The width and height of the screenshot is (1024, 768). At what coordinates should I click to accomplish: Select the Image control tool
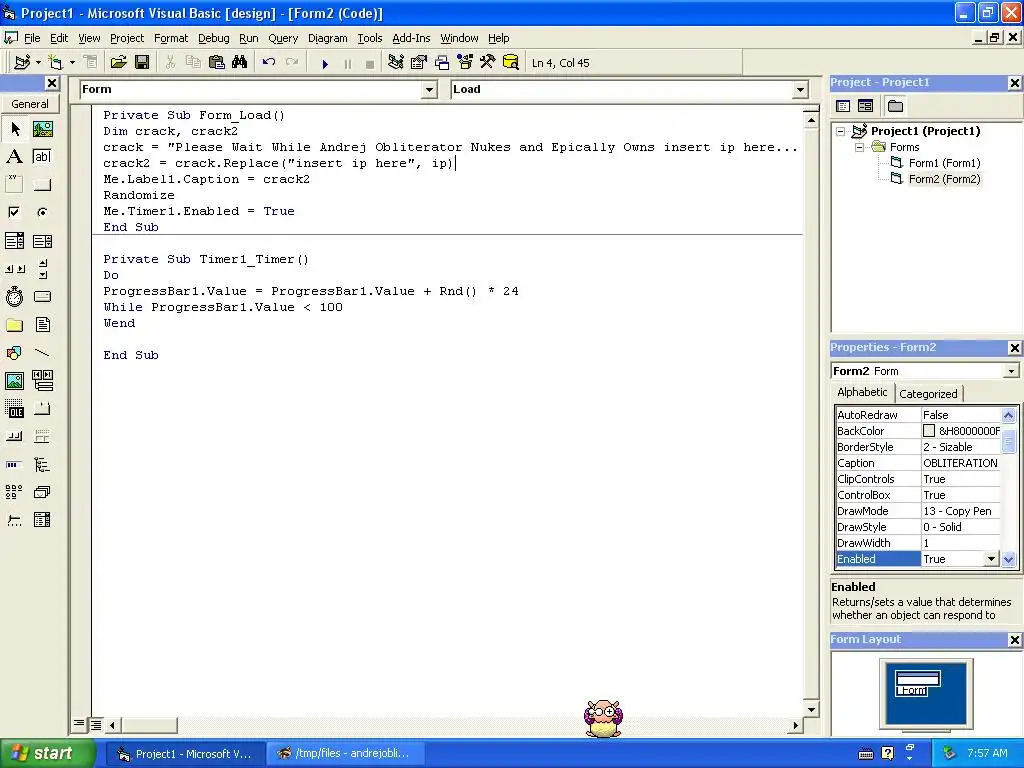14,381
